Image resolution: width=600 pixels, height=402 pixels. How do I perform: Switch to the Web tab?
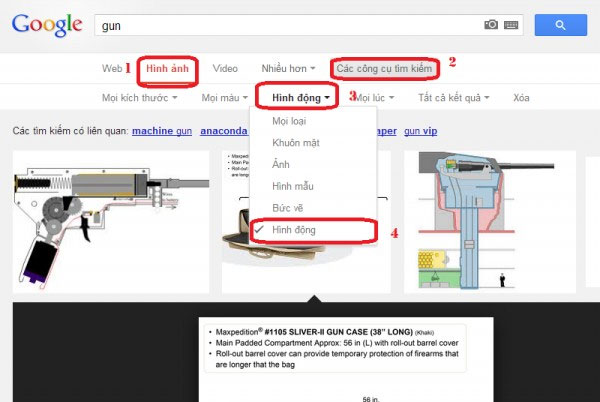pos(112,68)
